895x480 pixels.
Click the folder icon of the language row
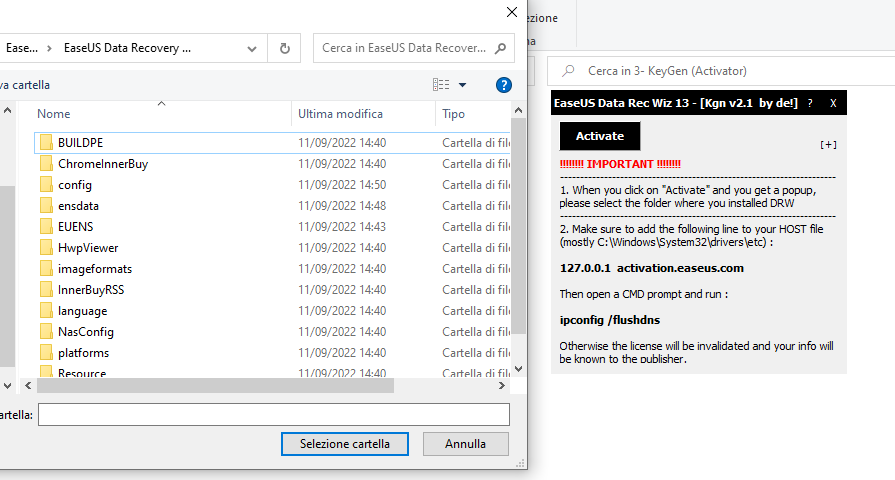[x=46, y=311]
